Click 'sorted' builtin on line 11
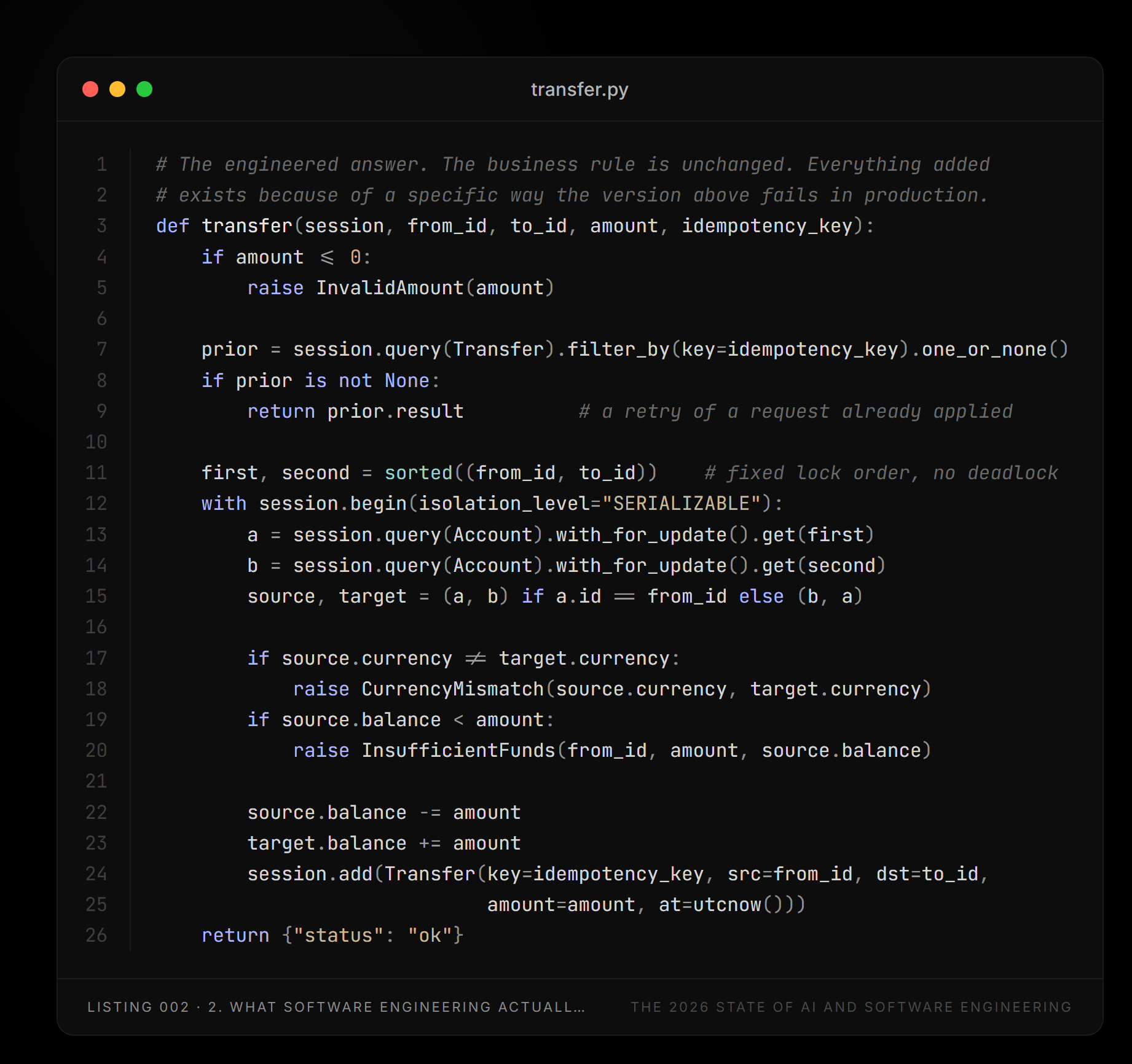 [x=419, y=473]
